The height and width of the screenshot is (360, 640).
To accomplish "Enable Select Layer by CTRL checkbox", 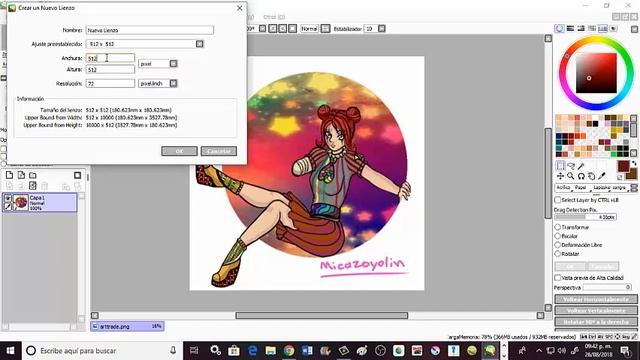I will [x=558, y=200].
